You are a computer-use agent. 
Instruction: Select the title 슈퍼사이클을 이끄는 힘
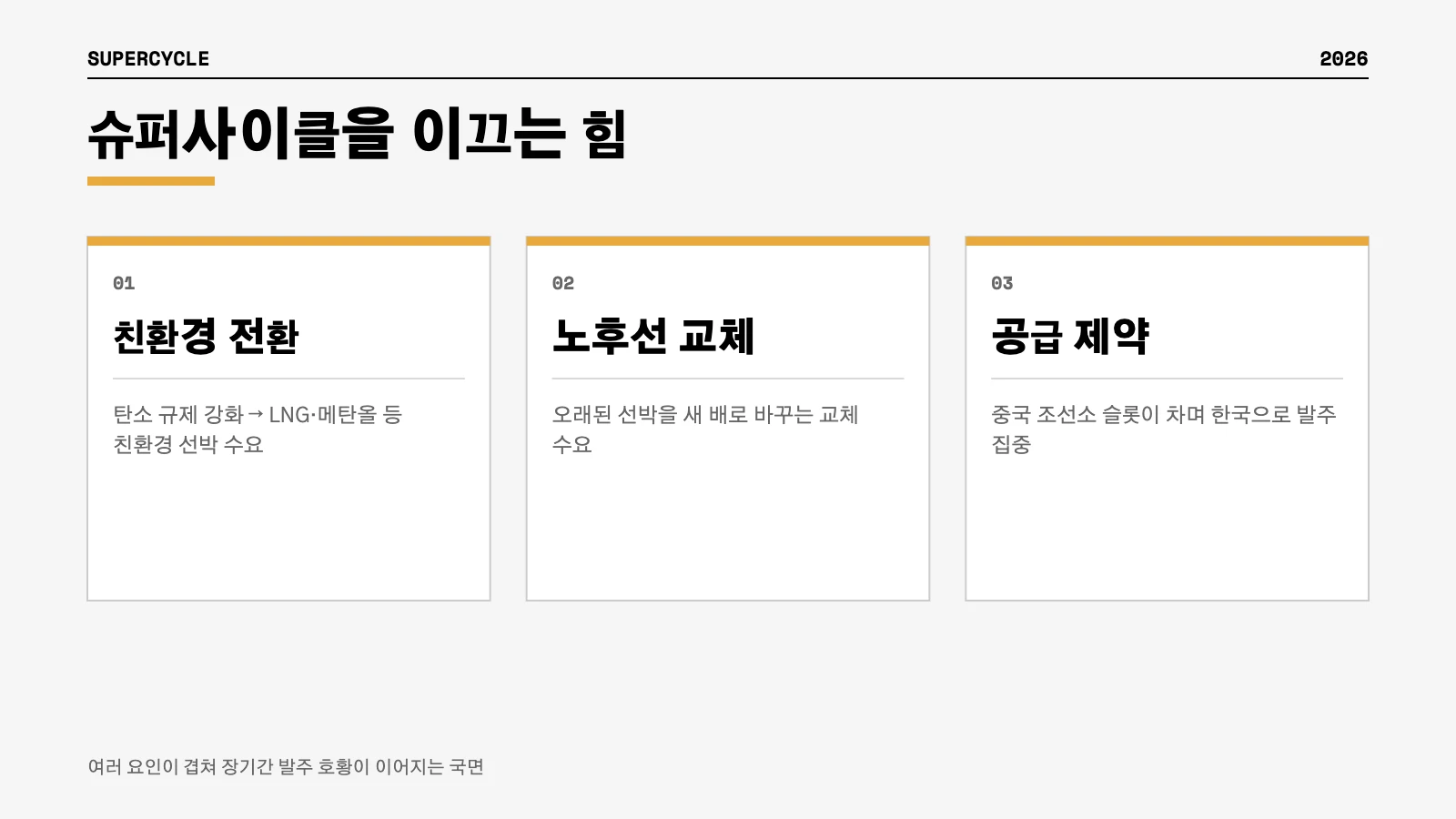point(357,134)
